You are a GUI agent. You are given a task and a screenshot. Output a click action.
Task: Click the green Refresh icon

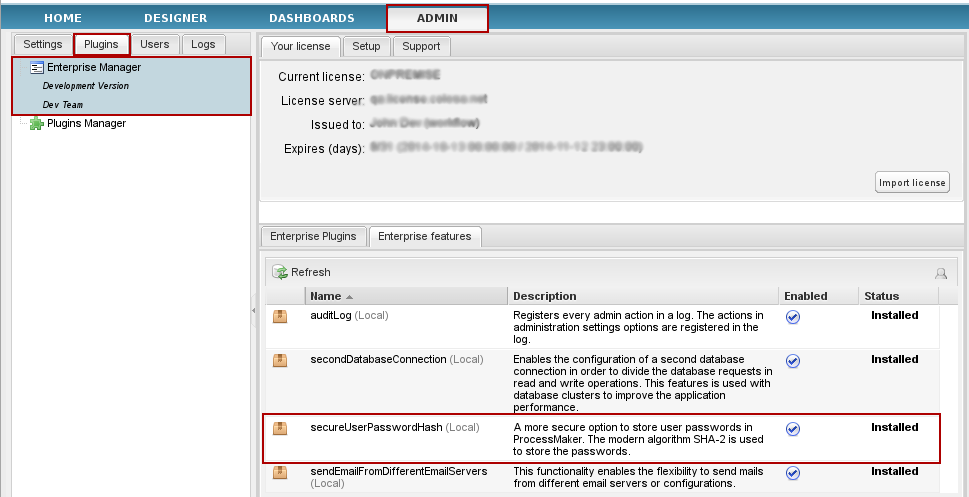[x=280, y=272]
